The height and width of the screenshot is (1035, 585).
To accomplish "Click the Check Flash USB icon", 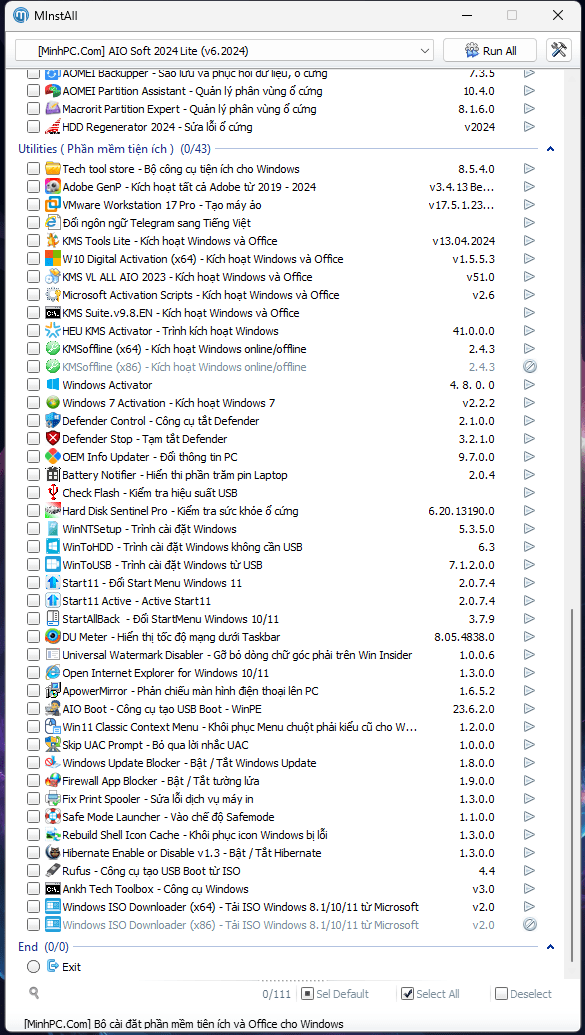I will [x=53, y=492].
